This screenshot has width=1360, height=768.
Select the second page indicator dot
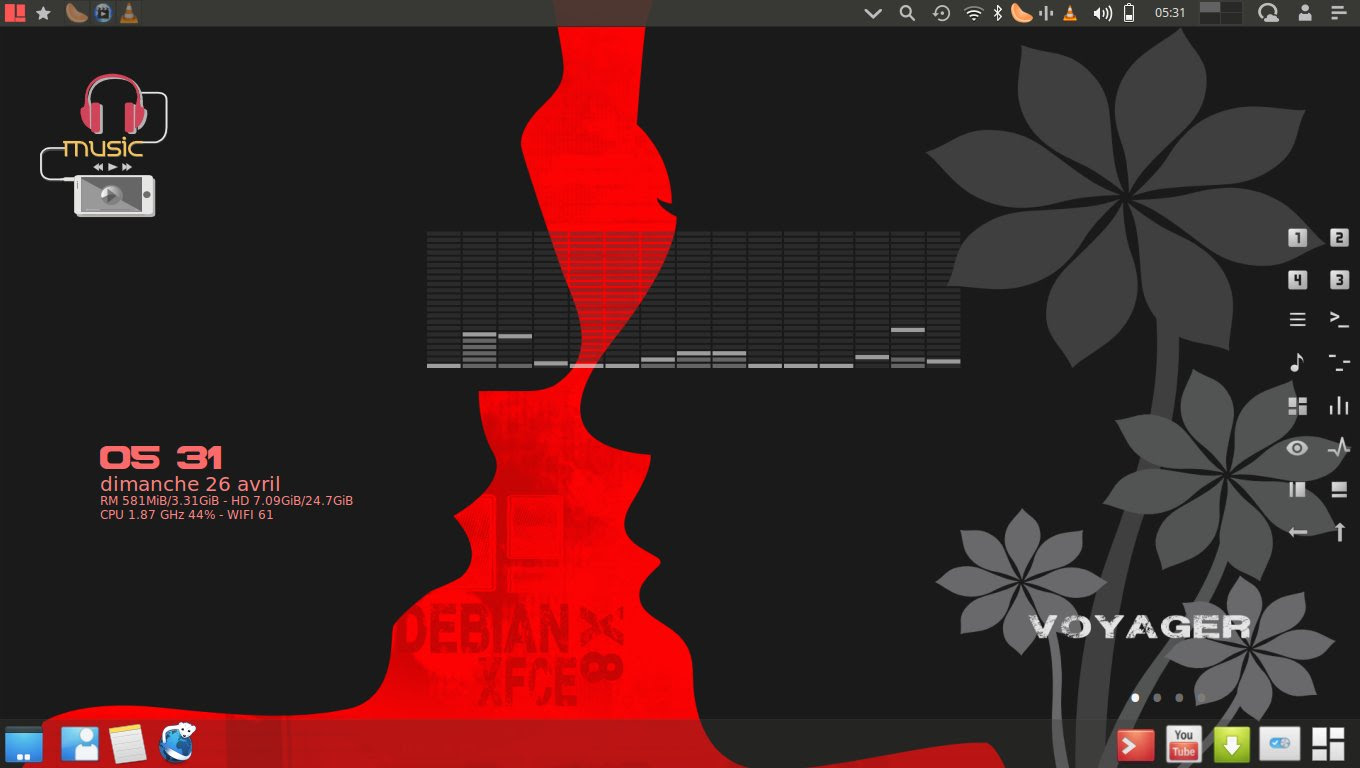(x=1157, y=698)
